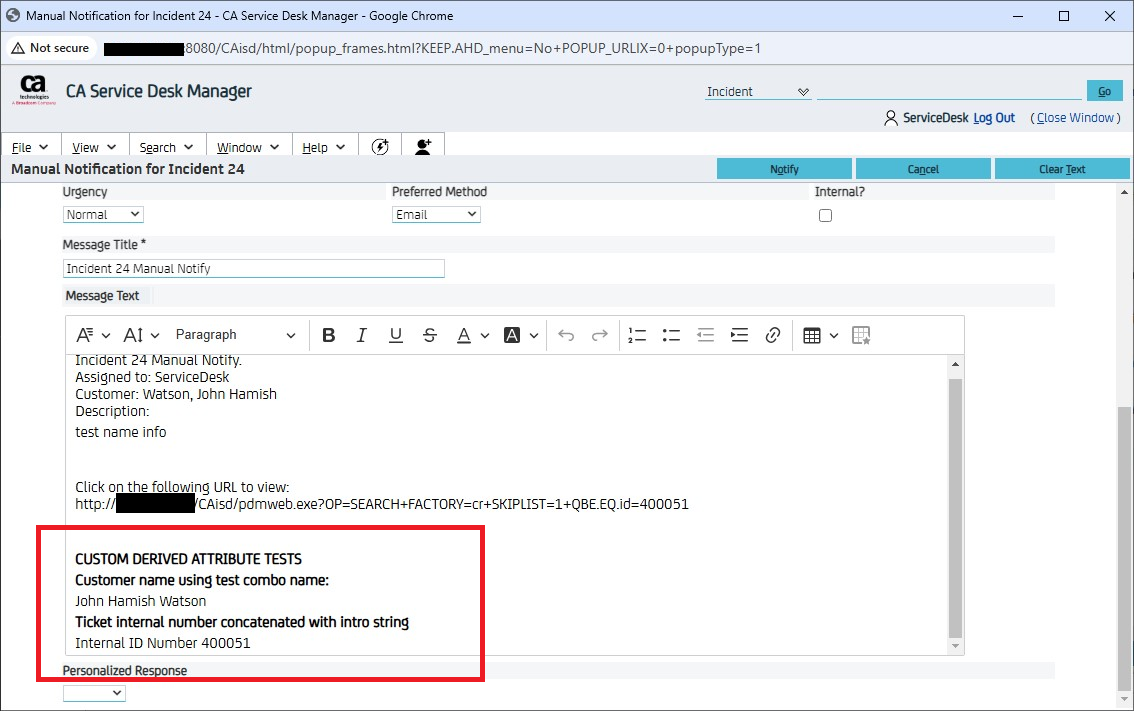This screenshot has height=711, width=1134.
Task: Click the Chrome address bar URL
Action: [x=432, y=48]
